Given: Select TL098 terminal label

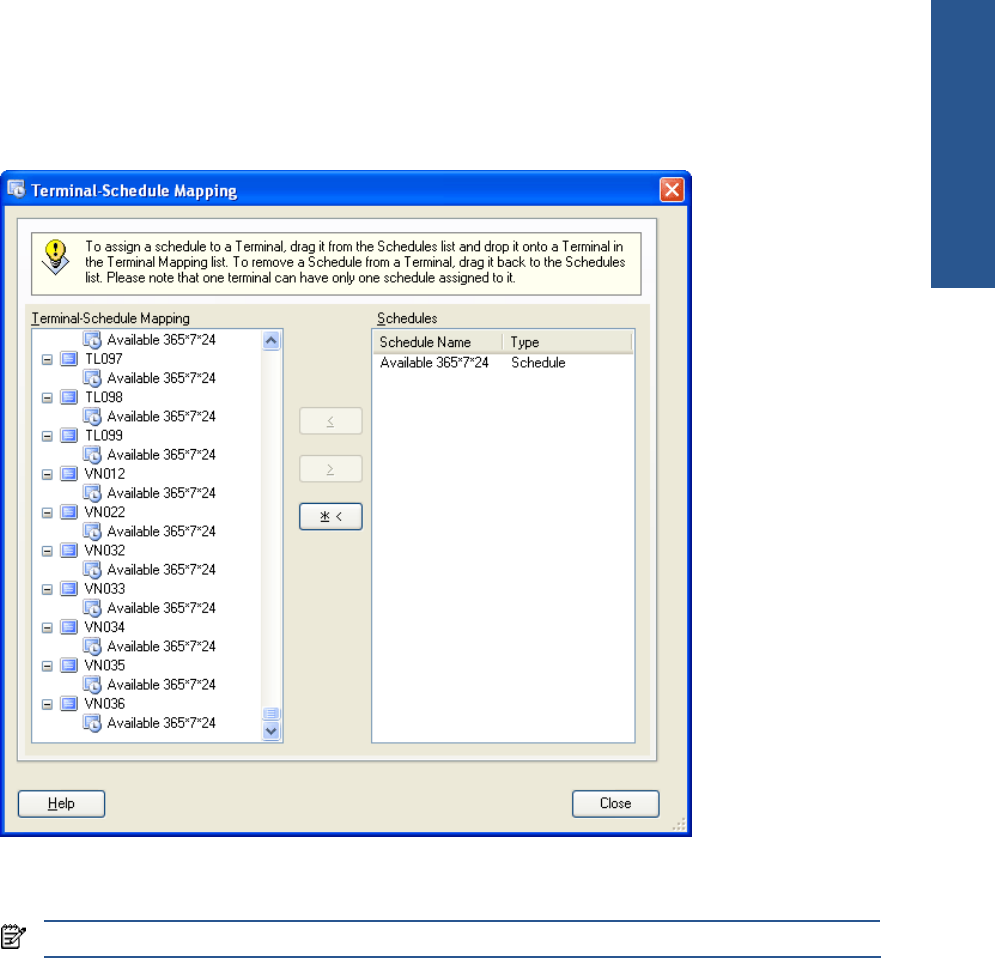Looking at the screenshot, I should pyautogui.click(x=104, y=397).
